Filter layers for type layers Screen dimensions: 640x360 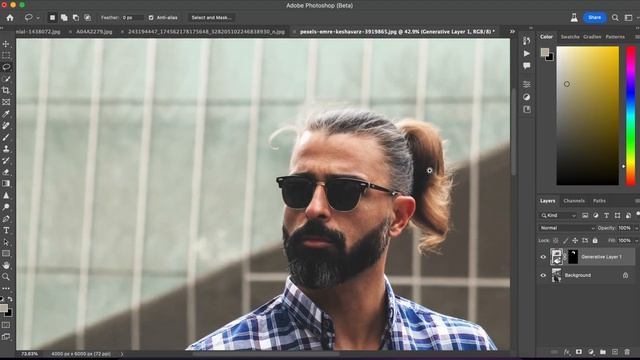pos(607,216)
